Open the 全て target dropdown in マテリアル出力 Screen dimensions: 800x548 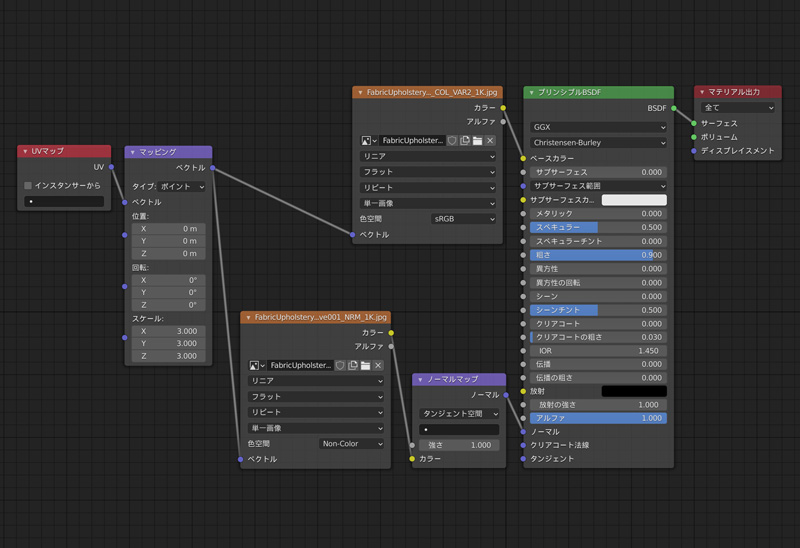[738, 107]
